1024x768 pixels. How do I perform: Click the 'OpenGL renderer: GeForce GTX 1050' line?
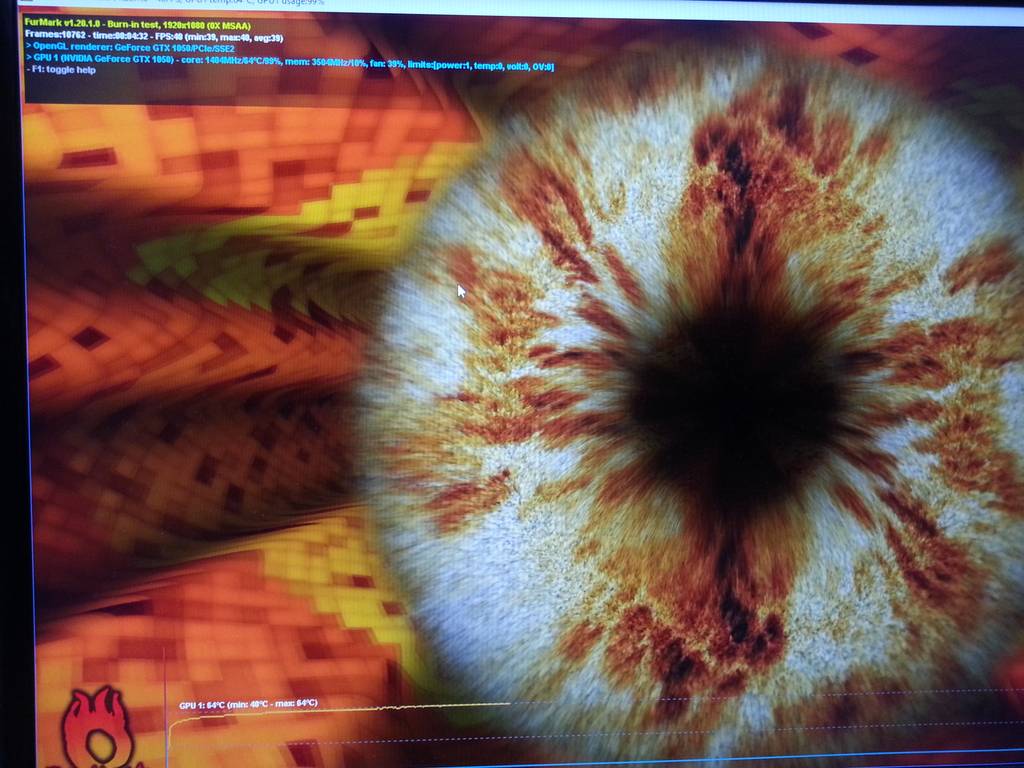pyautogui.click(x=130, y=48)
